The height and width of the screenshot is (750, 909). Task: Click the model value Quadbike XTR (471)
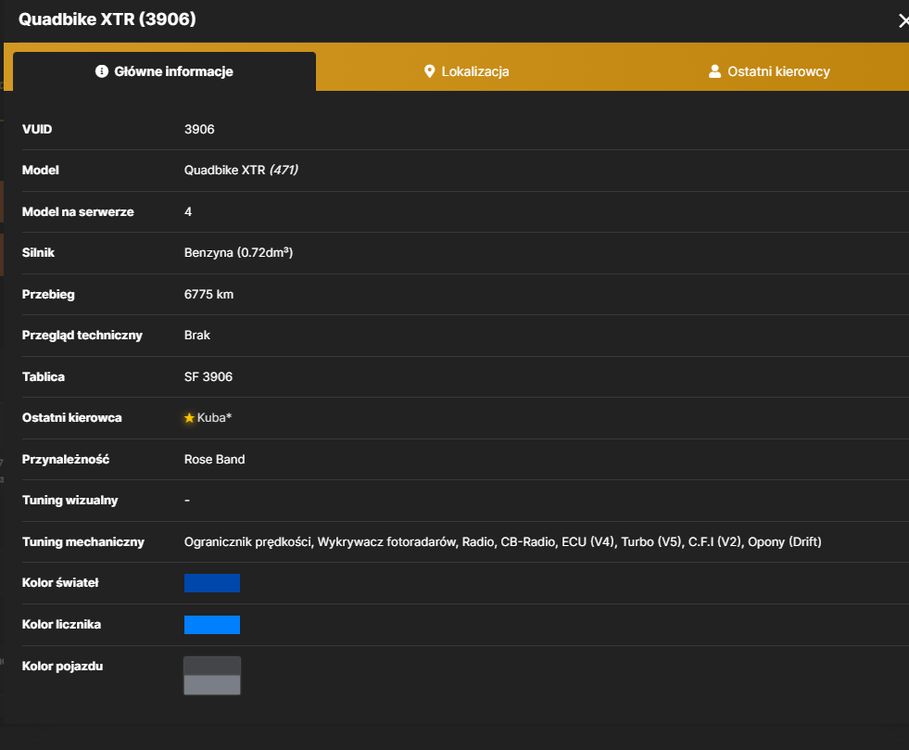coord(241,170)
